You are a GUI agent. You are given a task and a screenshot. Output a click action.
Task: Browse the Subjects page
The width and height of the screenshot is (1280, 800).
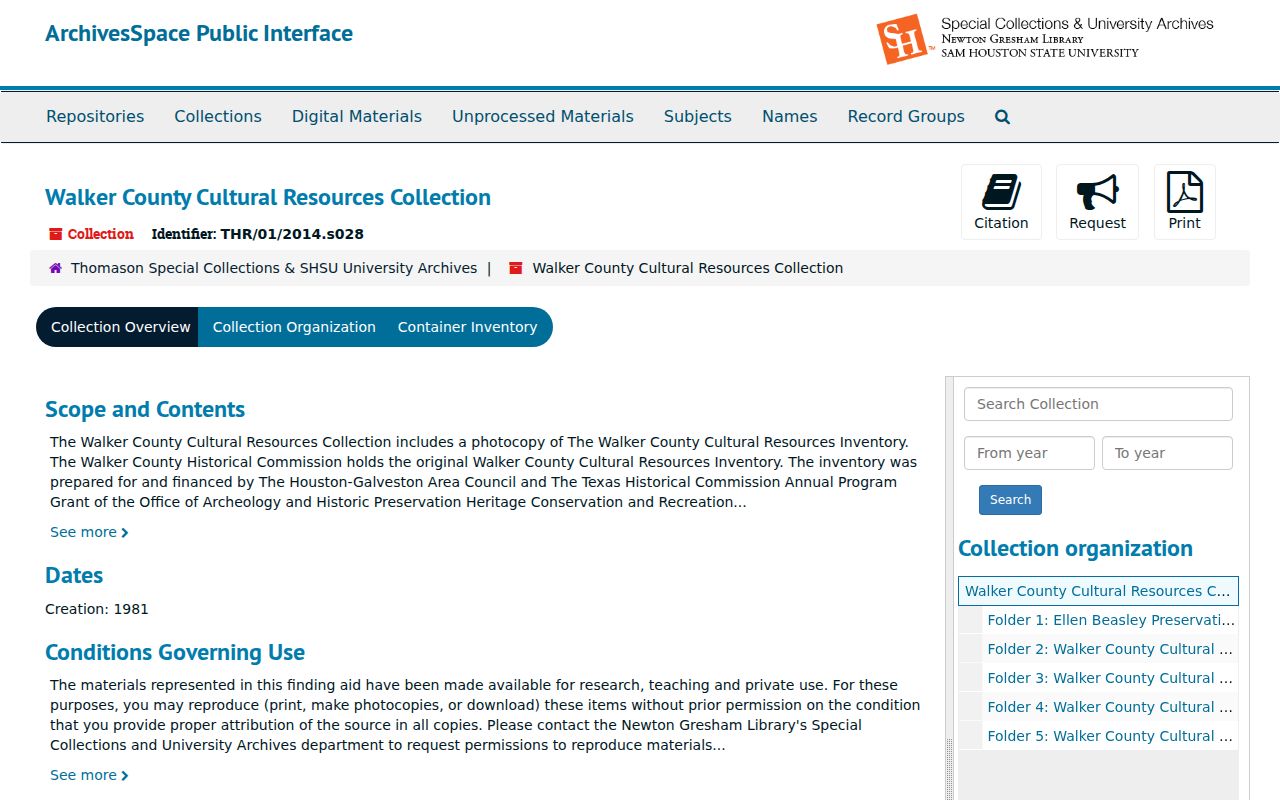point(698,117)
